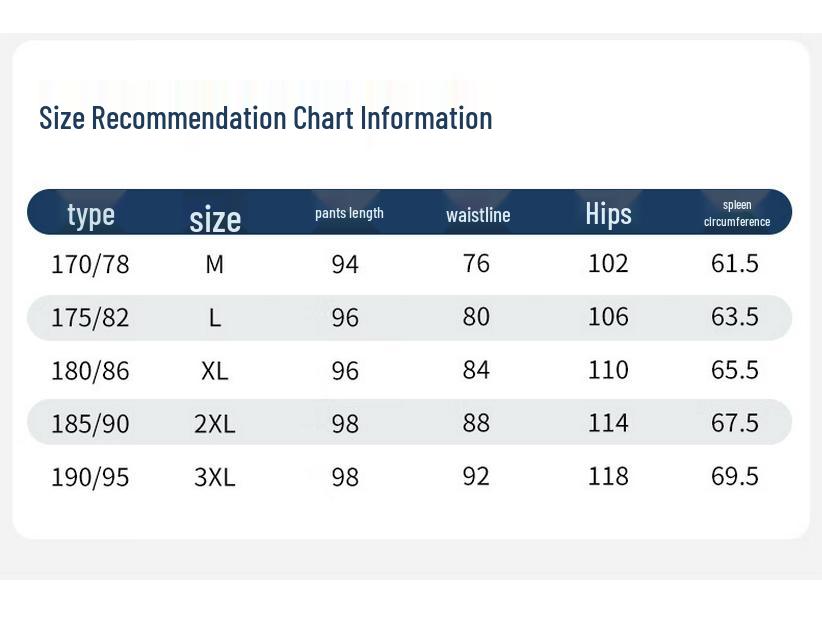Select the type column header
Image resolution: width=822 pixels, height=617 pixels.
[91, 214]
